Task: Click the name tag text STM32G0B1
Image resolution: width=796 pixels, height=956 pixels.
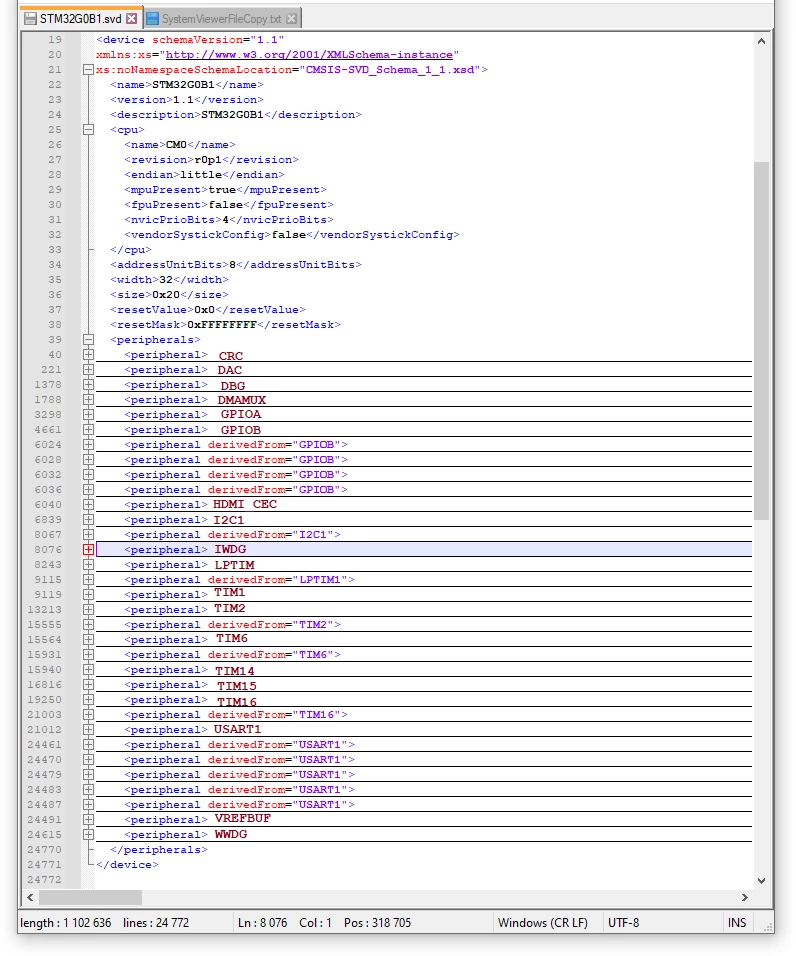Action: pos(183,85)
